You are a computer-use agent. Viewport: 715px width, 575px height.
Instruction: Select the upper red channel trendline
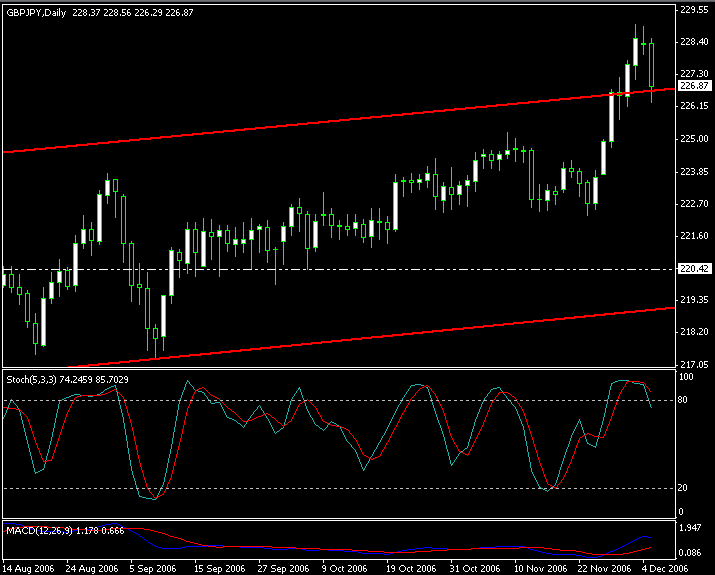click(339, 120)
